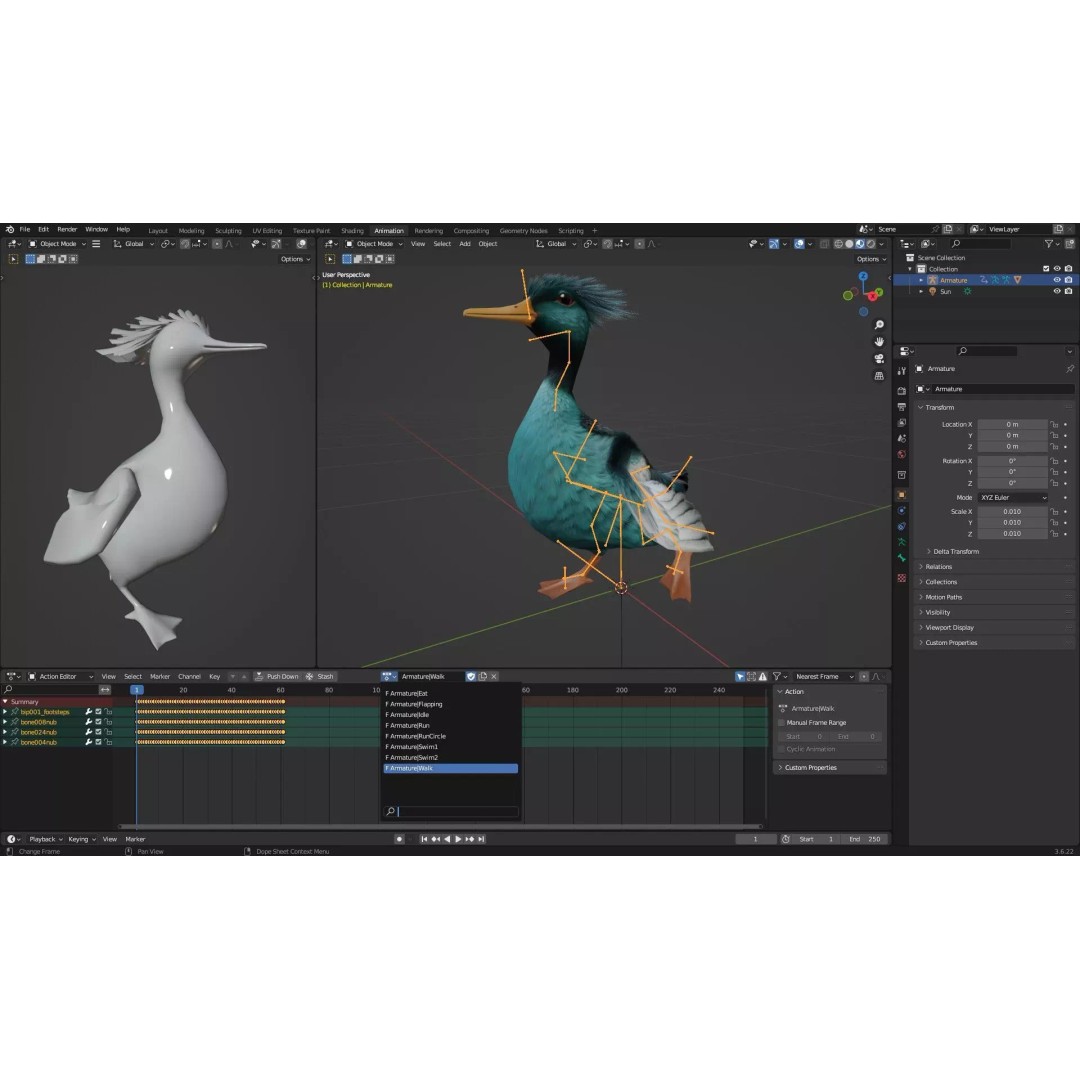Expand the Delta Transform panel
The height and width of the screenshot is (1080, 1080).
coord(954,552)
